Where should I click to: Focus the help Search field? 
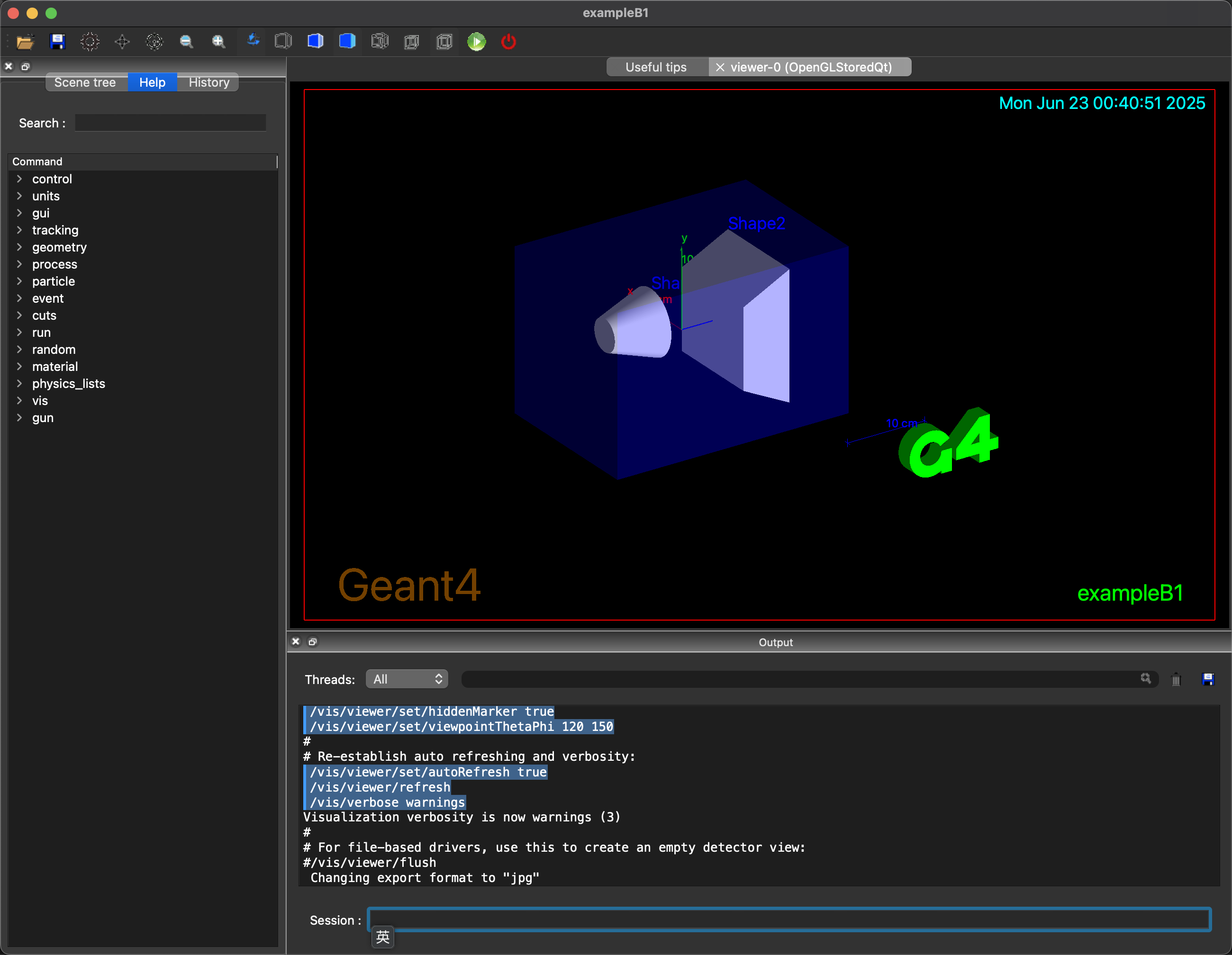coord(171,123)
